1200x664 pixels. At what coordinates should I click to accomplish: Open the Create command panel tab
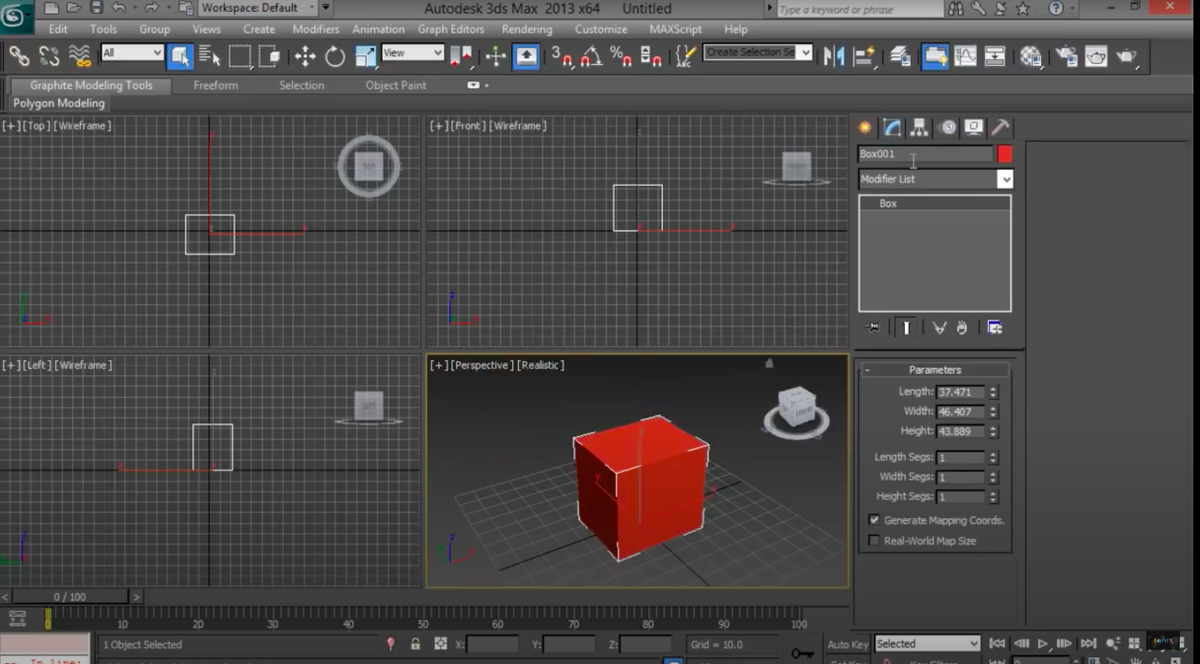866,127
